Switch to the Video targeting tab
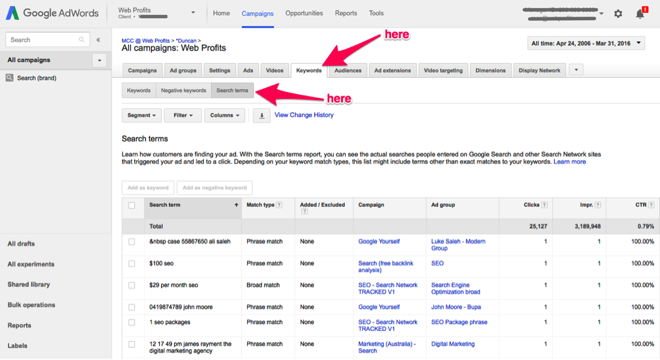 point(443,70)
